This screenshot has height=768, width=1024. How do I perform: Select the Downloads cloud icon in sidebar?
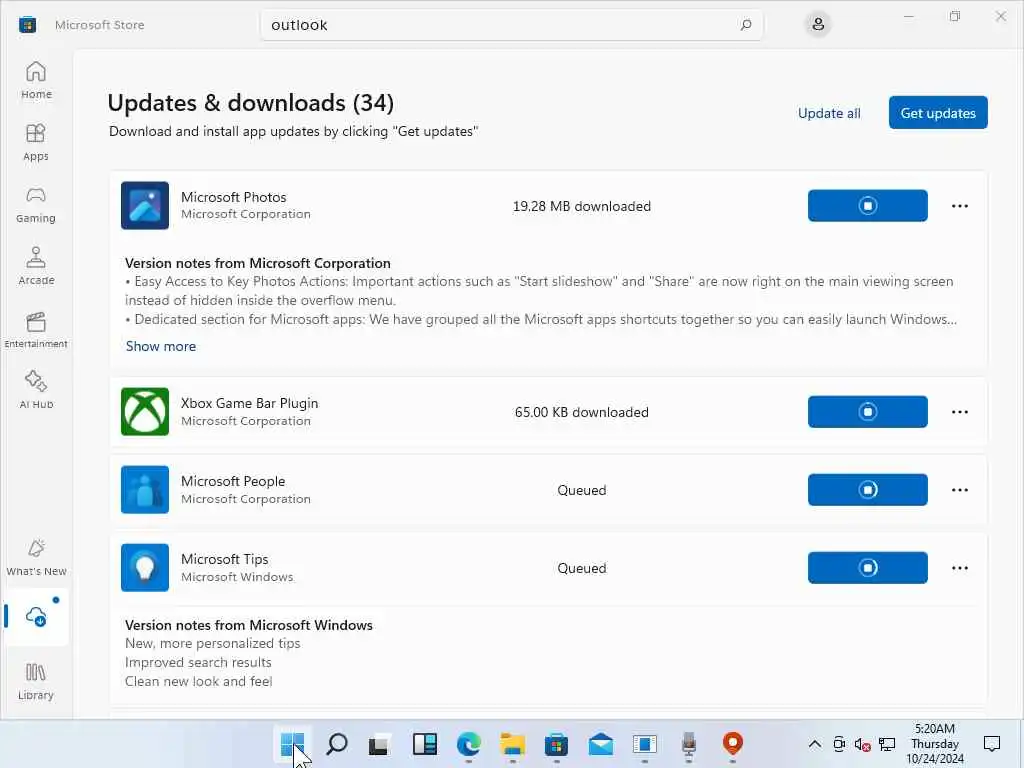point(36,616)
